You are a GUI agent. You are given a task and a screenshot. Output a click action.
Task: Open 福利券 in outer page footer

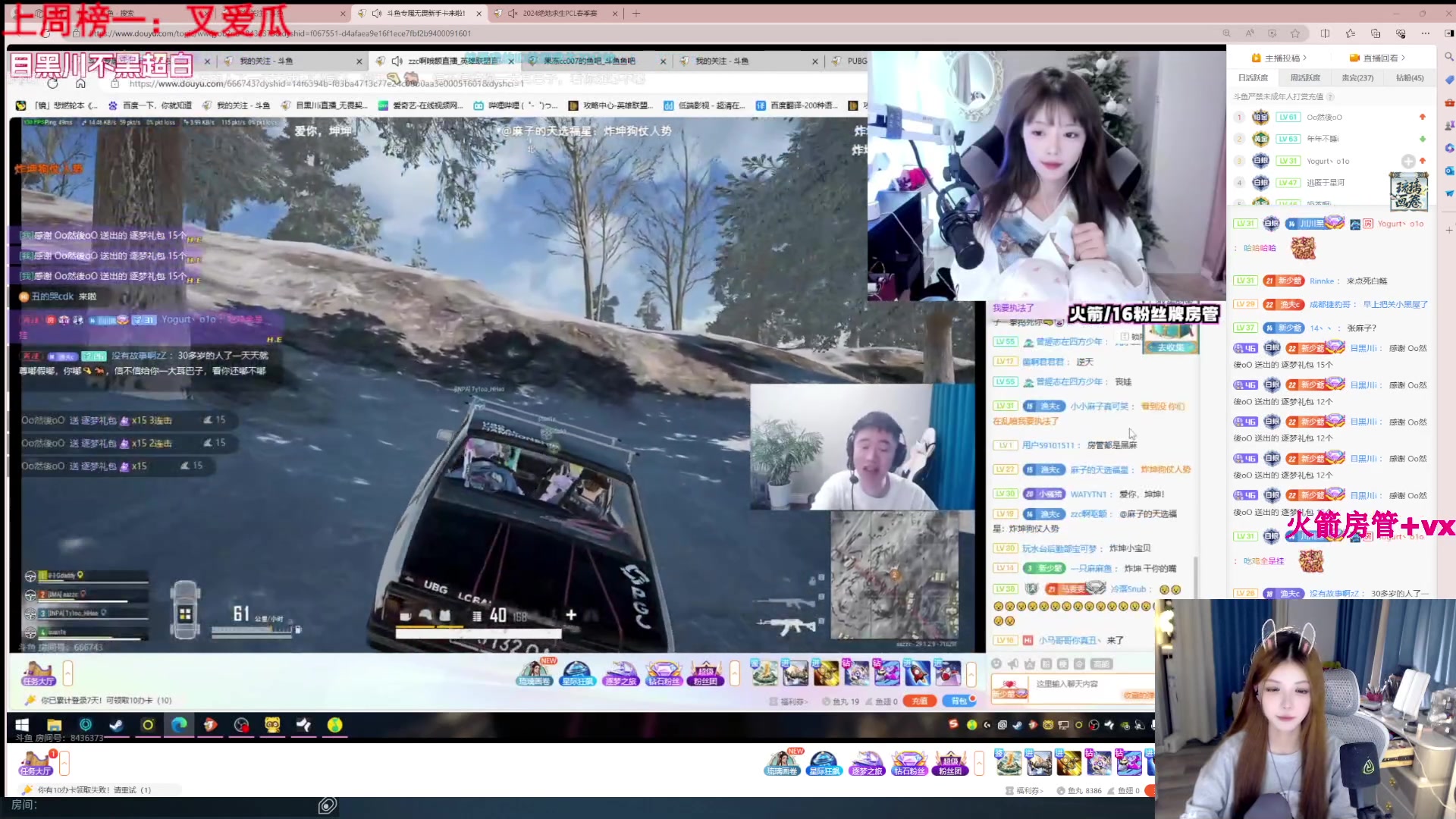1025,790
